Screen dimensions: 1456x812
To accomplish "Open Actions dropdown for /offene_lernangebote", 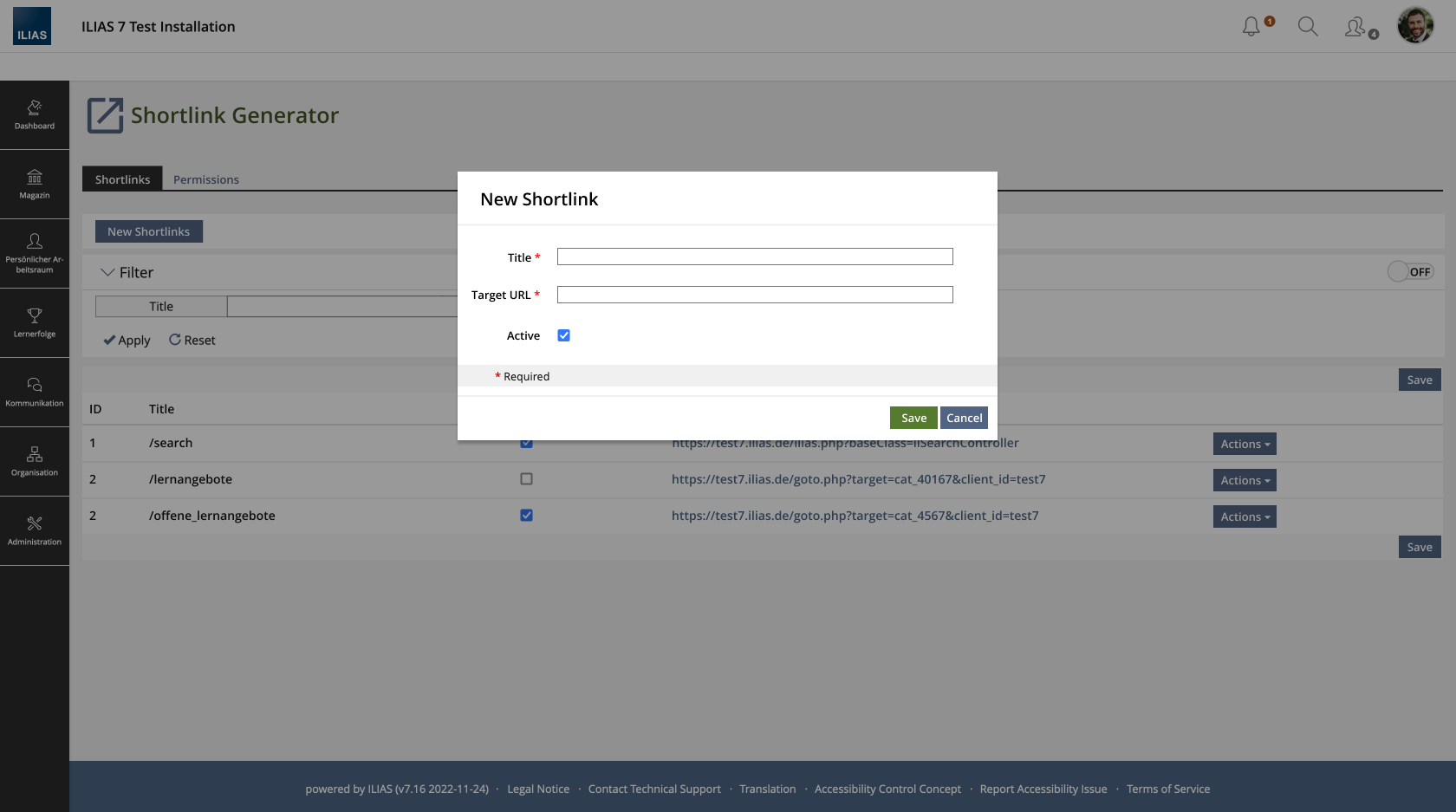I will 1244,516.
